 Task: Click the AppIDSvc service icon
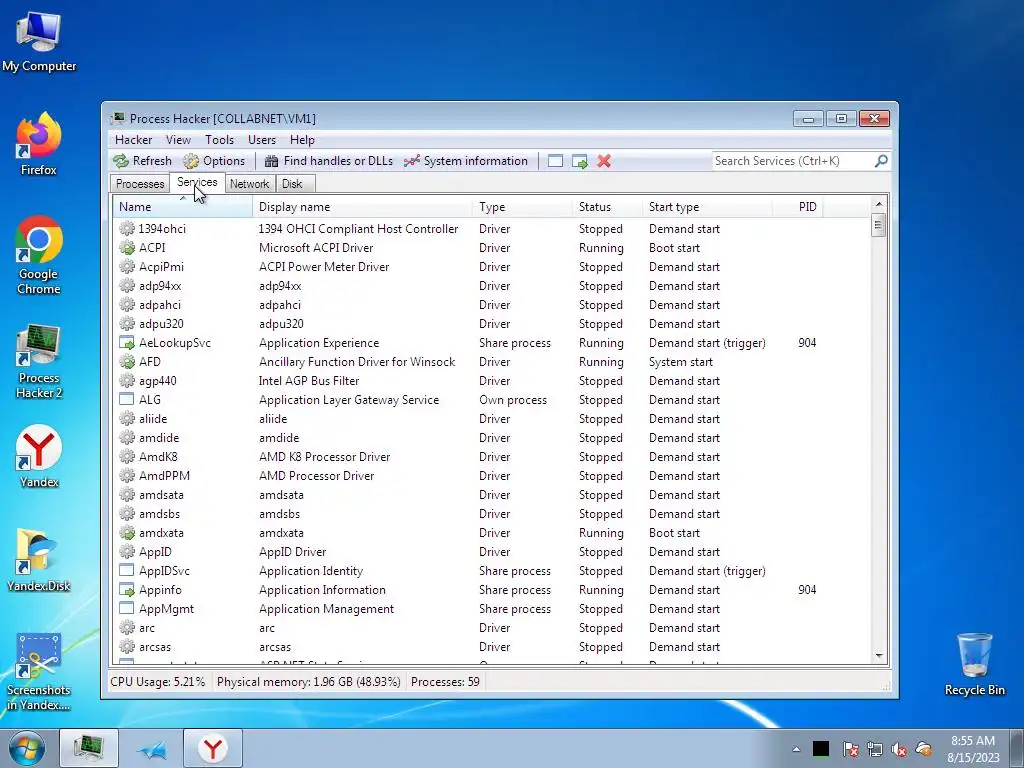tap(127, 571)
